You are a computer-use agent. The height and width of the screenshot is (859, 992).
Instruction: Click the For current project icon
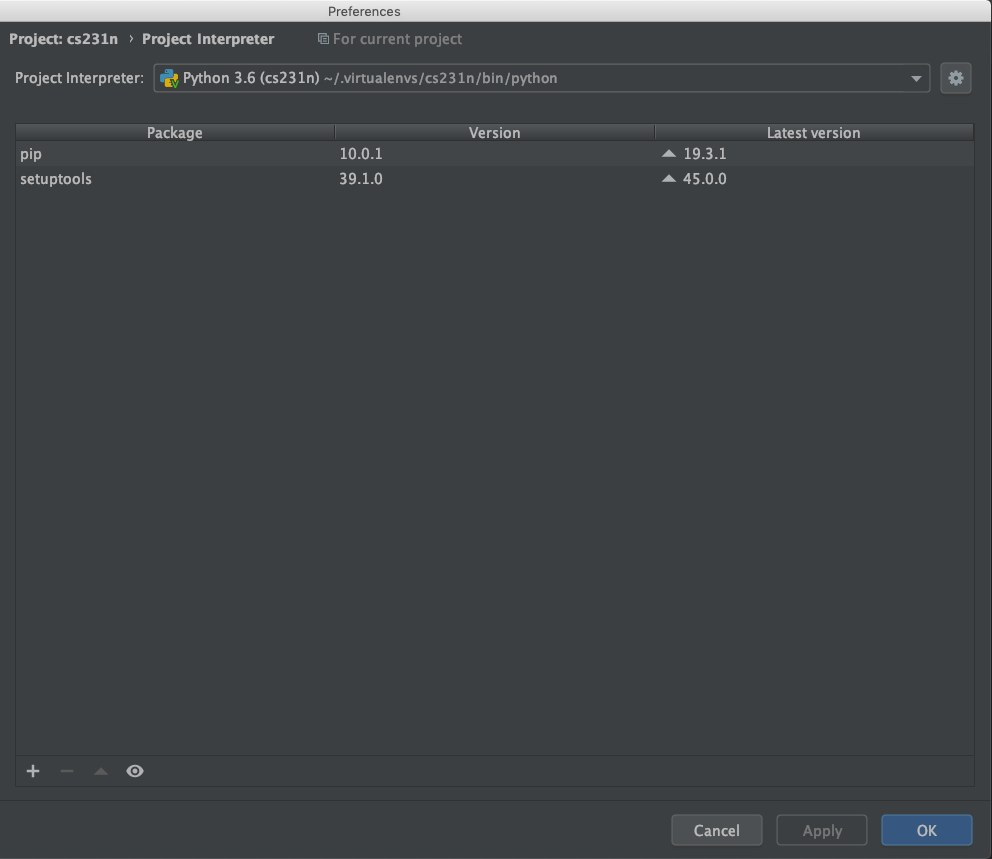323,39
